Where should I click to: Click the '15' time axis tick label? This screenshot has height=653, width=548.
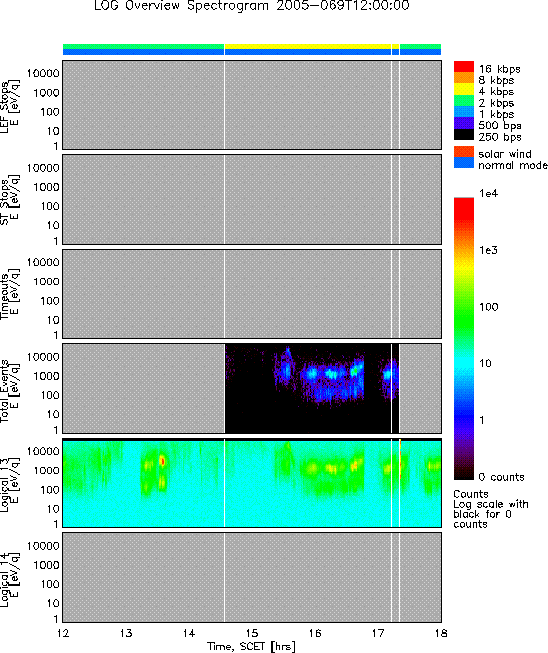click(252, 633)
